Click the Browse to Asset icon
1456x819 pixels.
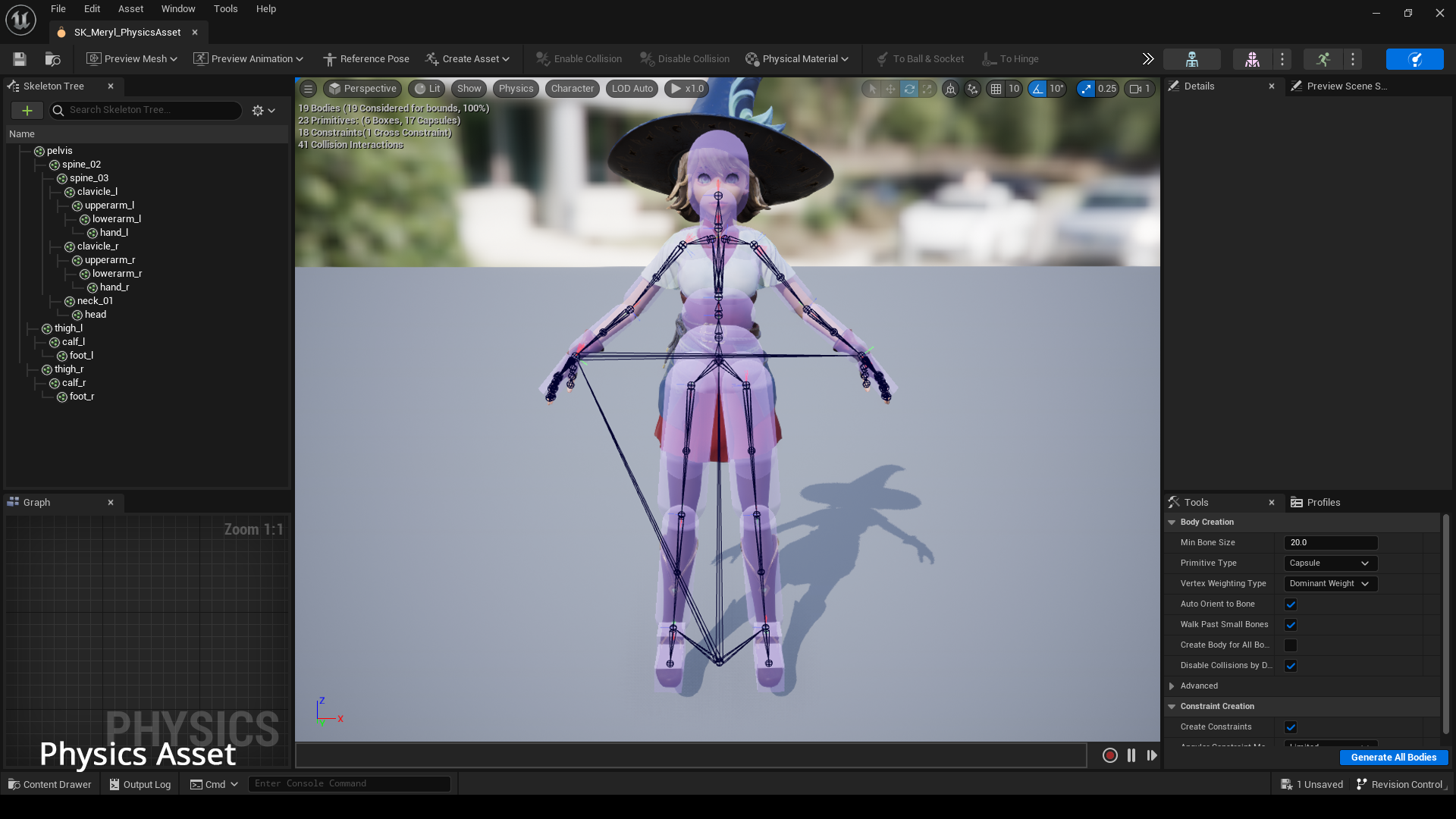52,59
